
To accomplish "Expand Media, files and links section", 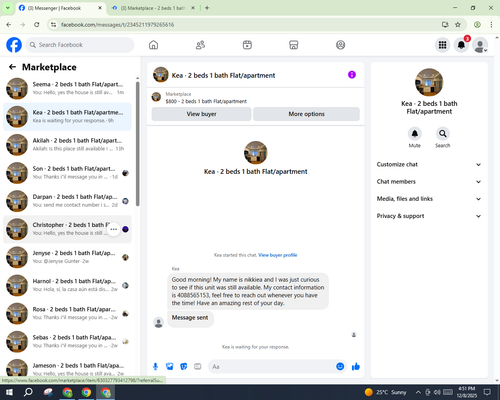I will pos(429,199).
